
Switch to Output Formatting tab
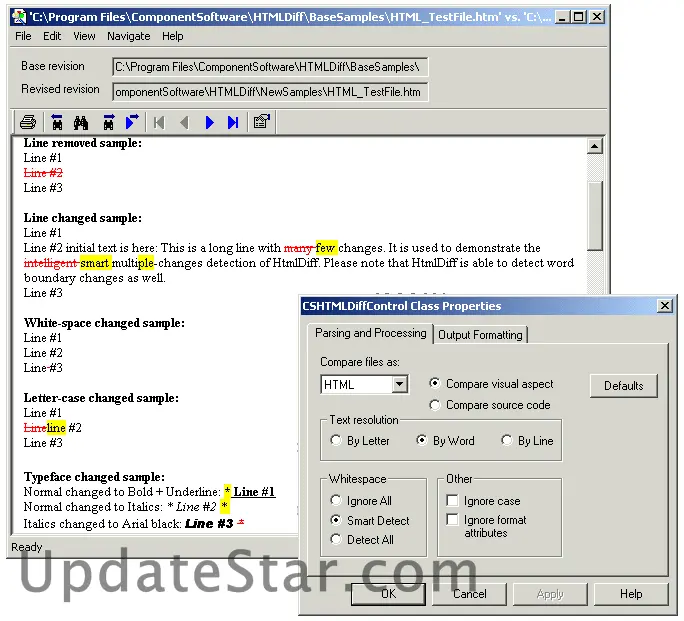point(480,335)
